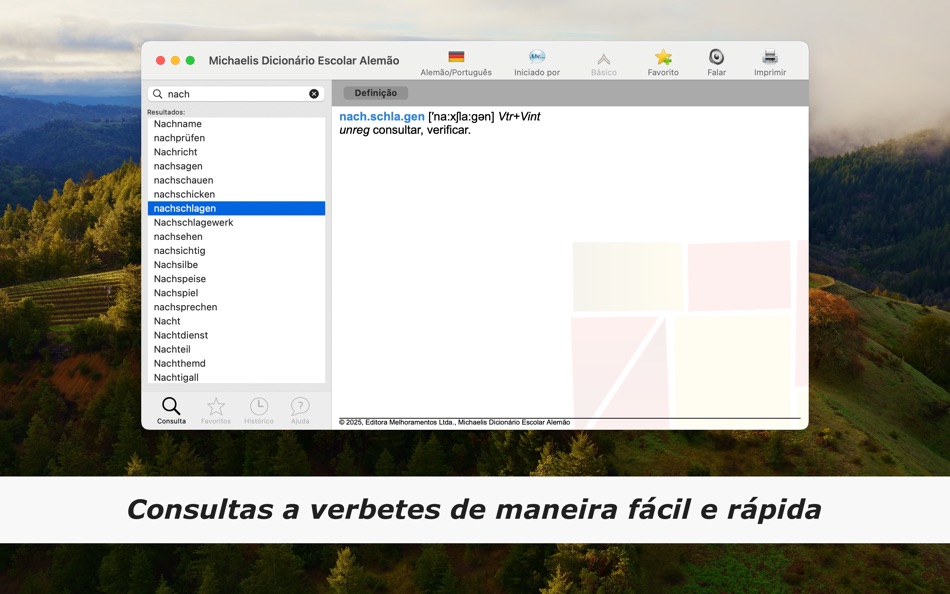Select 'nachschauen' in results list
Viewport: 950px width, 594px height.
(236, 180)
